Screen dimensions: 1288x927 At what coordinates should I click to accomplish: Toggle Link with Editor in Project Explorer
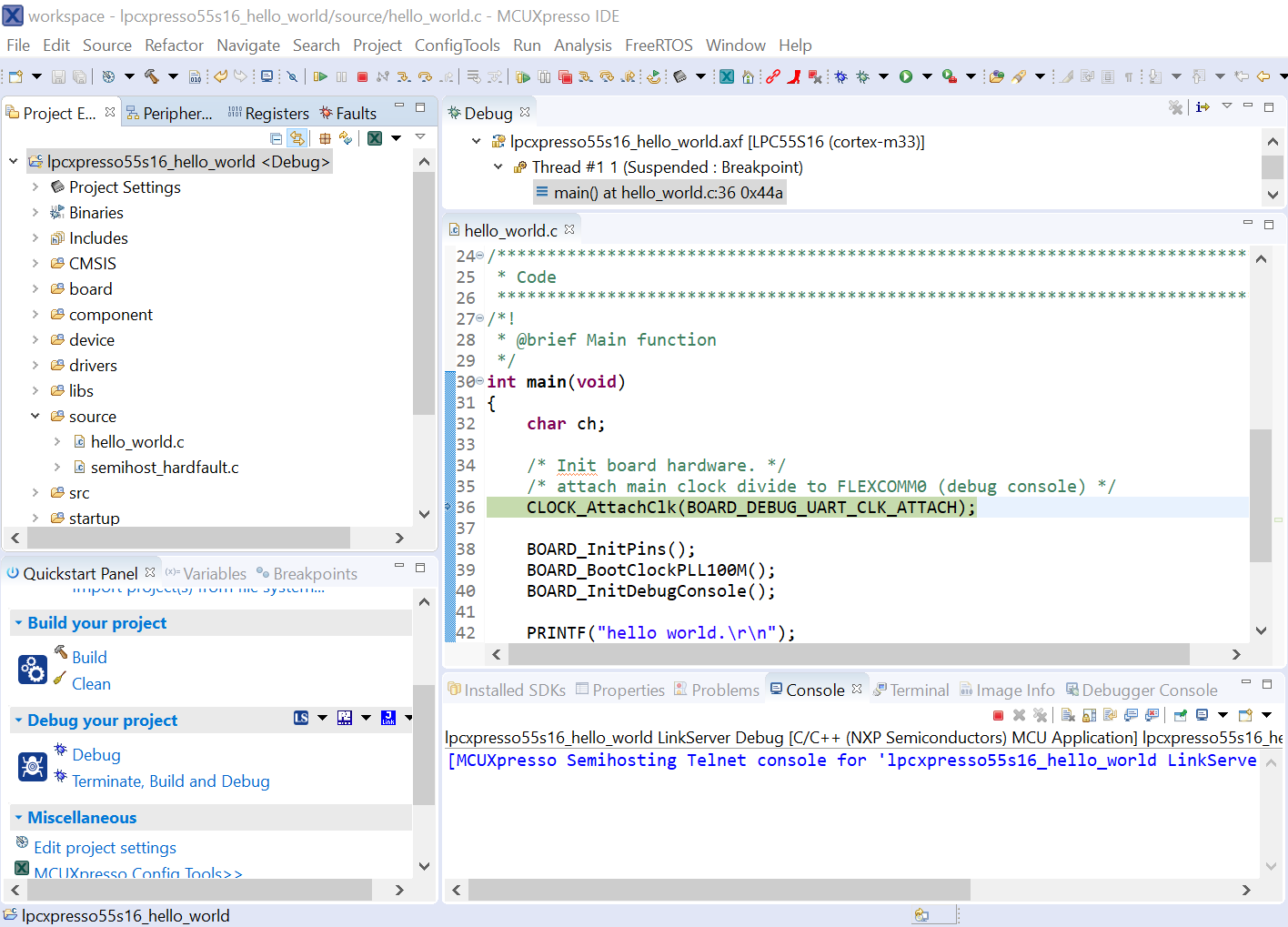coord(297,138)
